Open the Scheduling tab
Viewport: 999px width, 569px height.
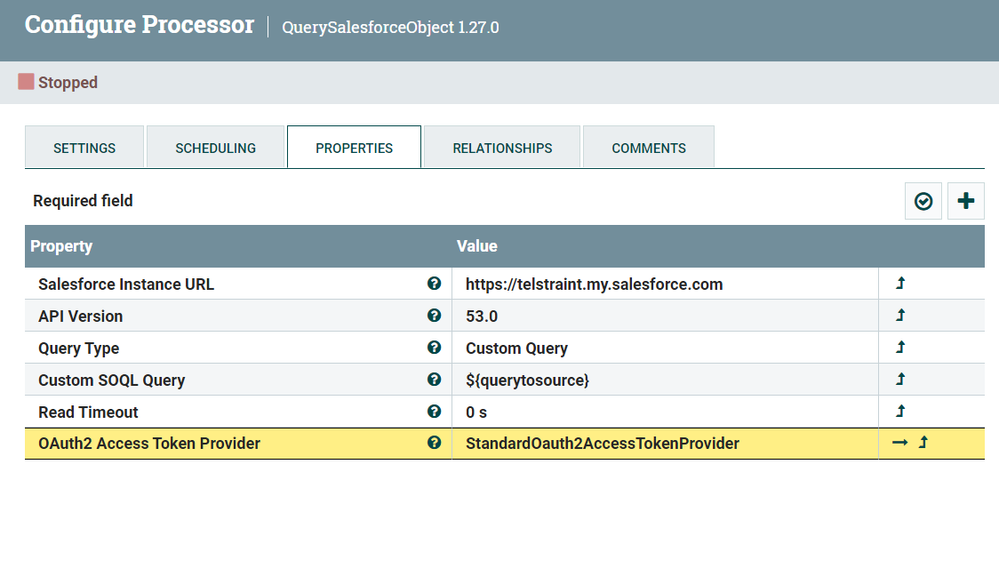pyautogui.click(x=215, y=147)
